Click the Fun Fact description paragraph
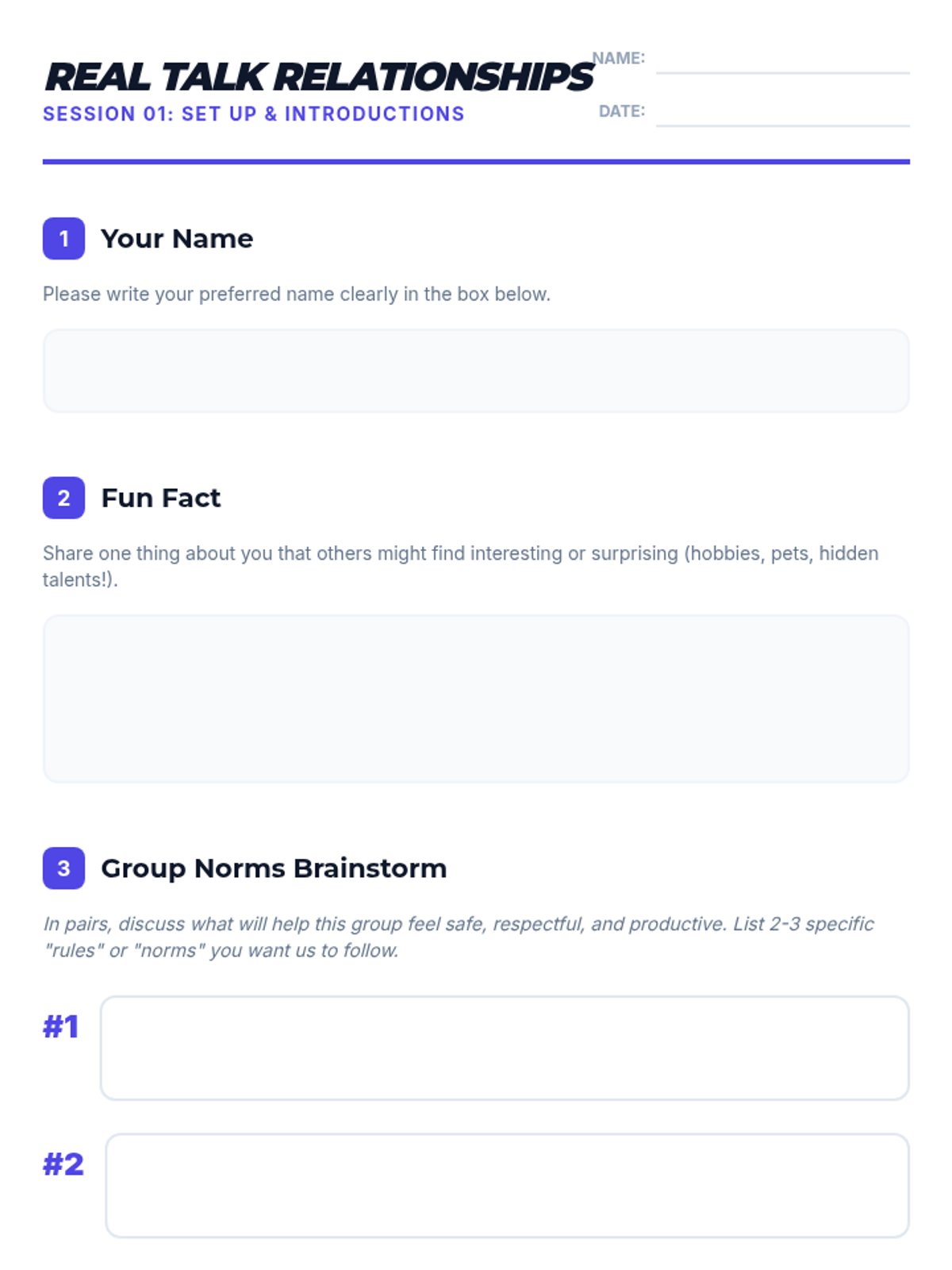 click(x=461, y=566)
